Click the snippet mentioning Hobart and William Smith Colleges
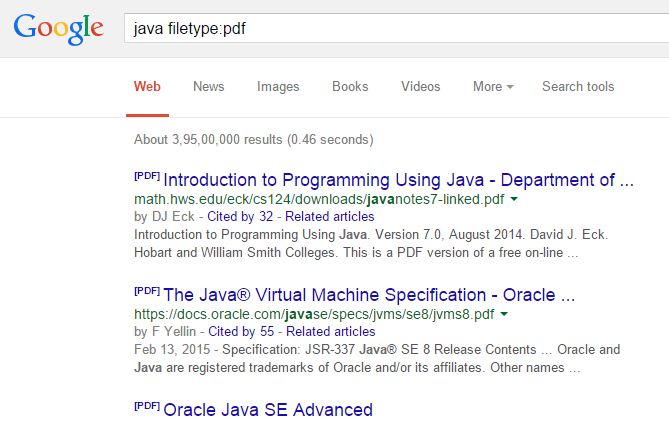The height and width of the screenshot is (421, 669). point(371,244)
